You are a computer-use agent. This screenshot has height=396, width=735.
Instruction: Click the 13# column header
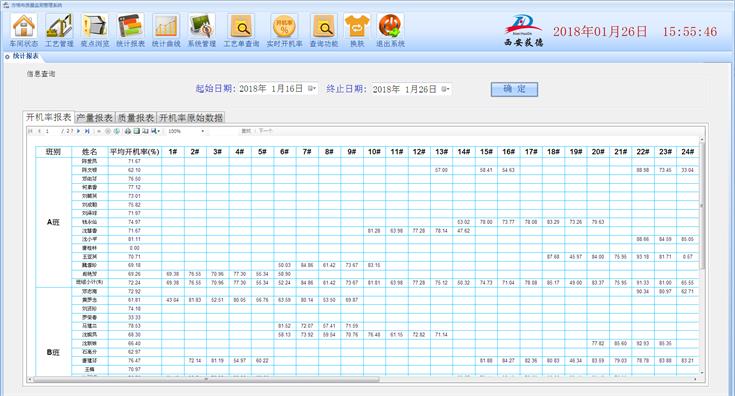coord(442,152)
